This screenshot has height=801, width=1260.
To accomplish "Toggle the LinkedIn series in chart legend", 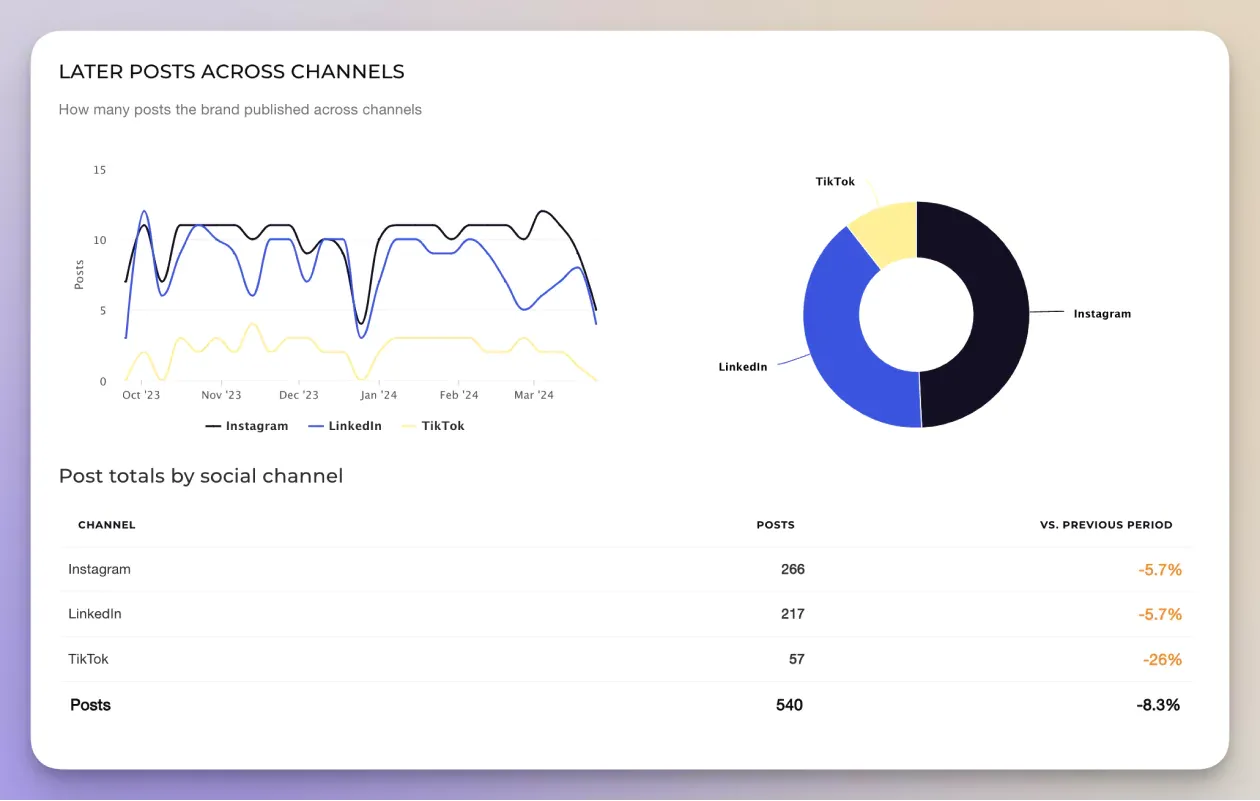I will 345,426.
